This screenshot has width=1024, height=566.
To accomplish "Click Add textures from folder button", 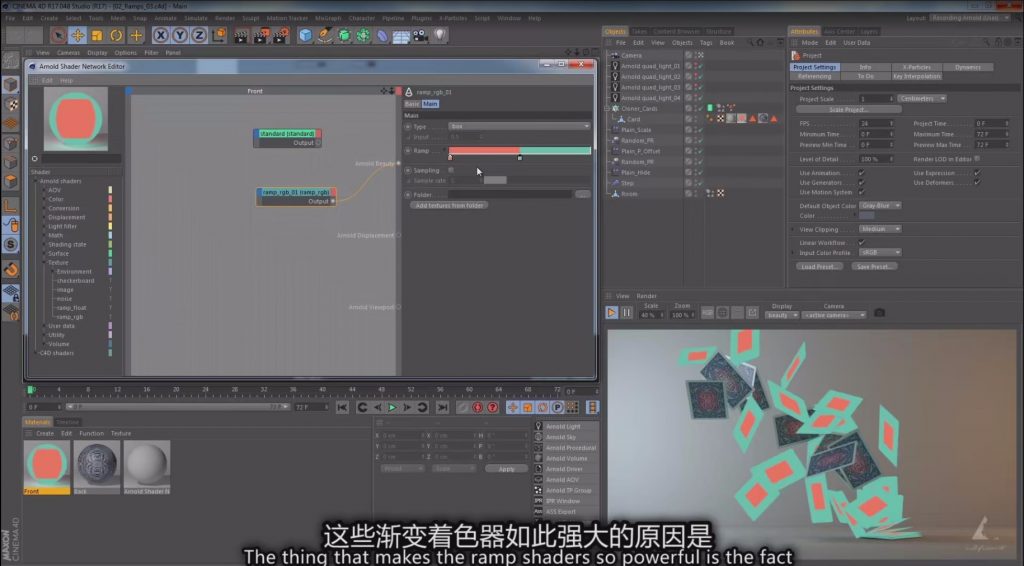I will coord(449,206).
